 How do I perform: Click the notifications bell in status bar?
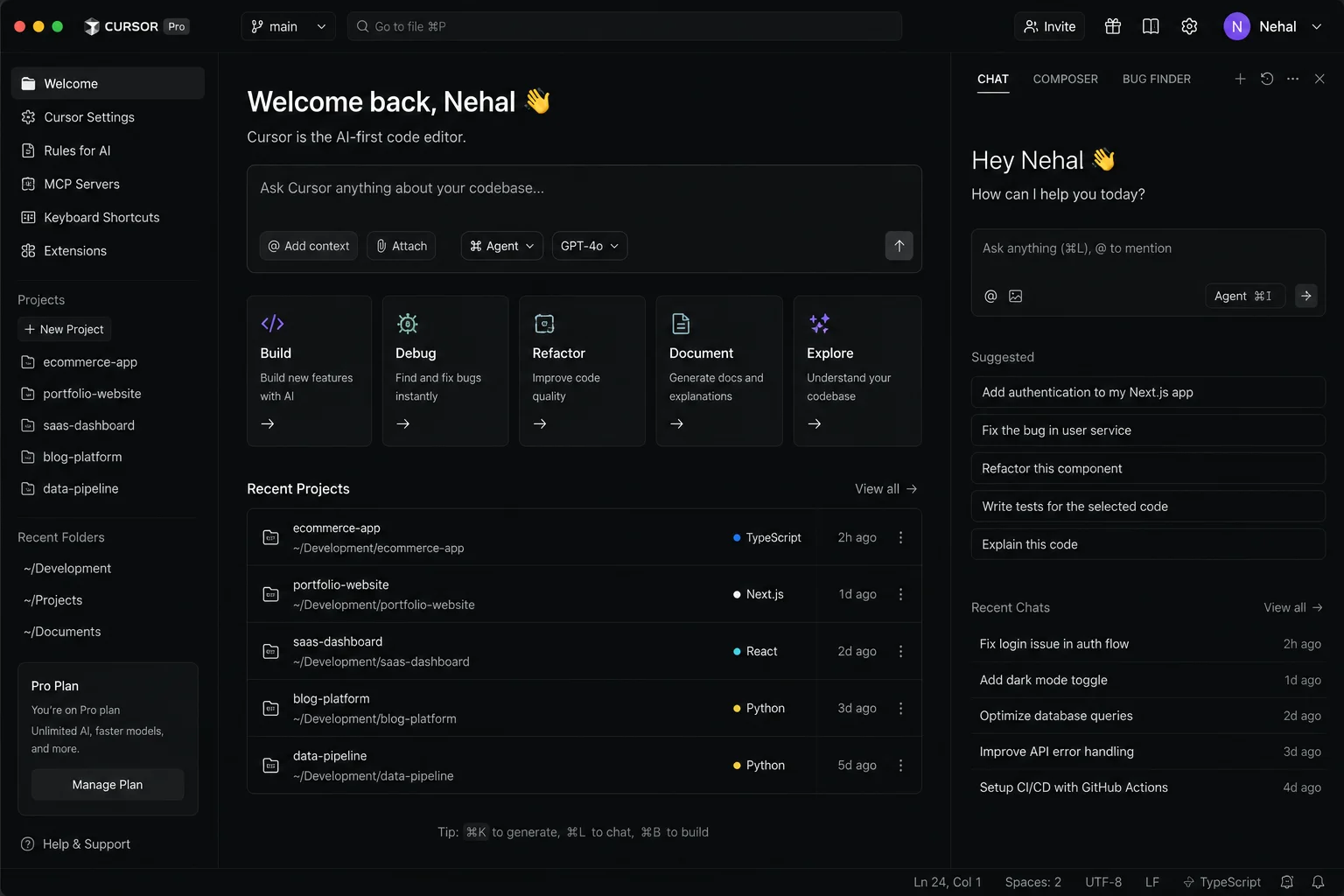(1318, 882)
